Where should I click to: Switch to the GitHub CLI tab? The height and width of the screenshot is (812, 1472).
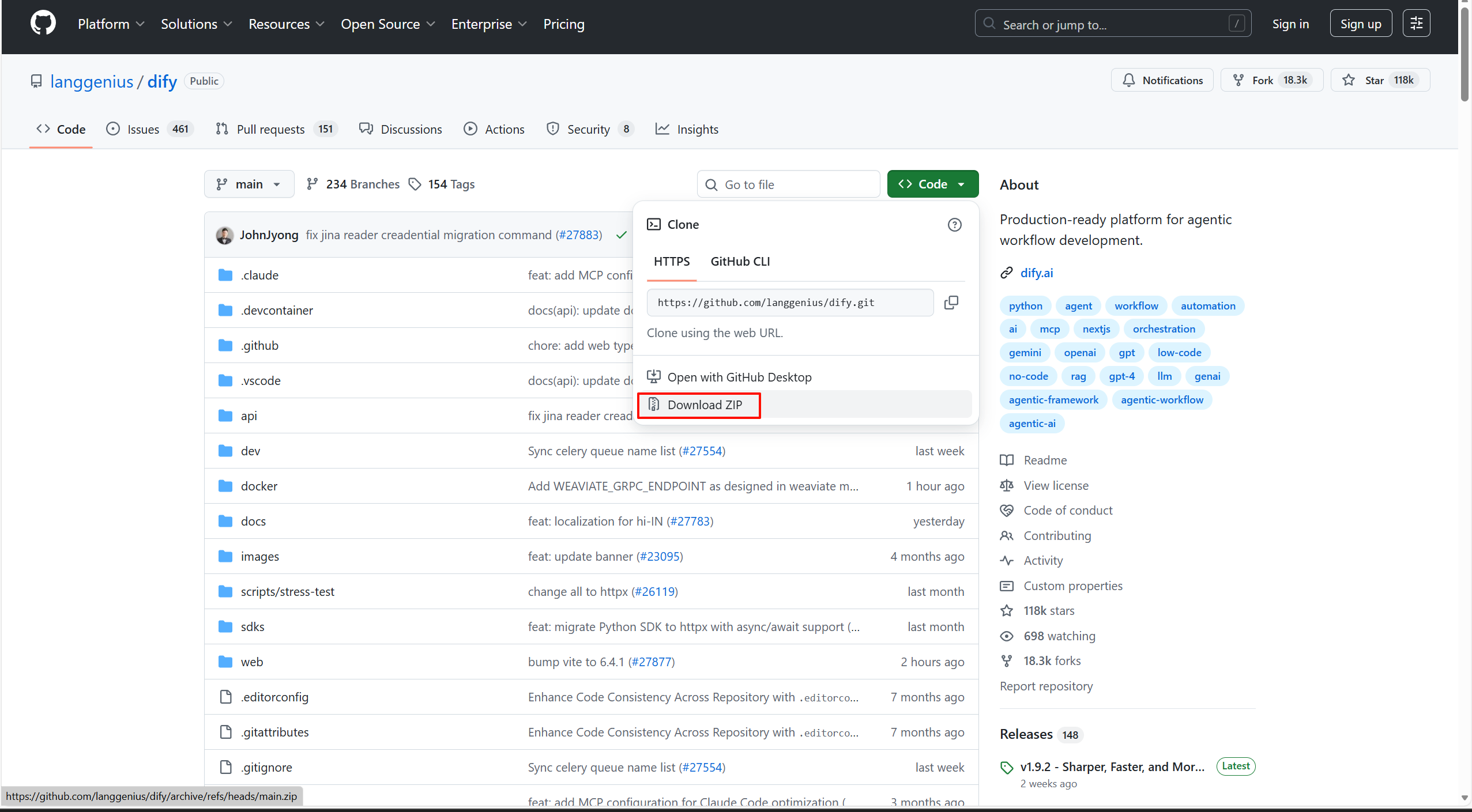pyautogui.click(x=740, y=262)
